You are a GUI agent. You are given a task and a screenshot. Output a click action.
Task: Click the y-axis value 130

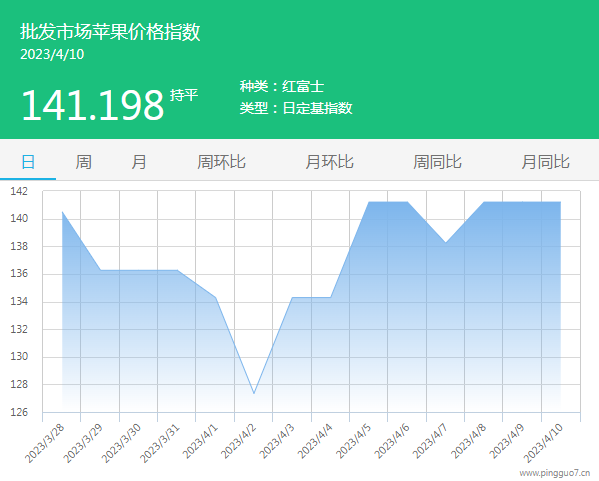coord(19,356)
